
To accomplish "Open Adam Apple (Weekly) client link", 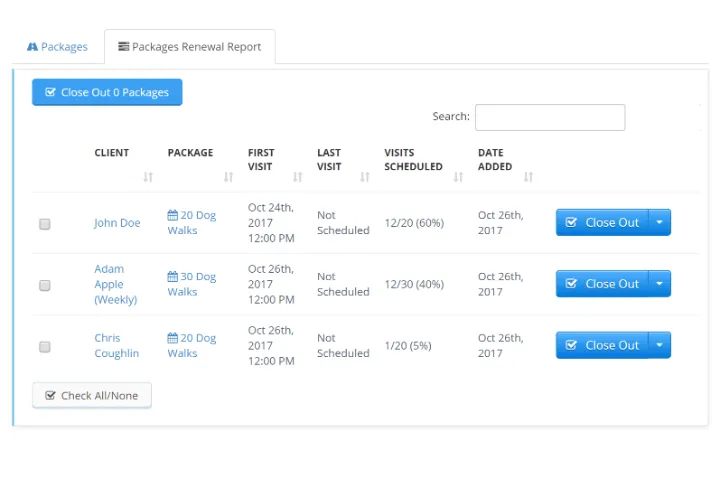I will coord(116,284).
